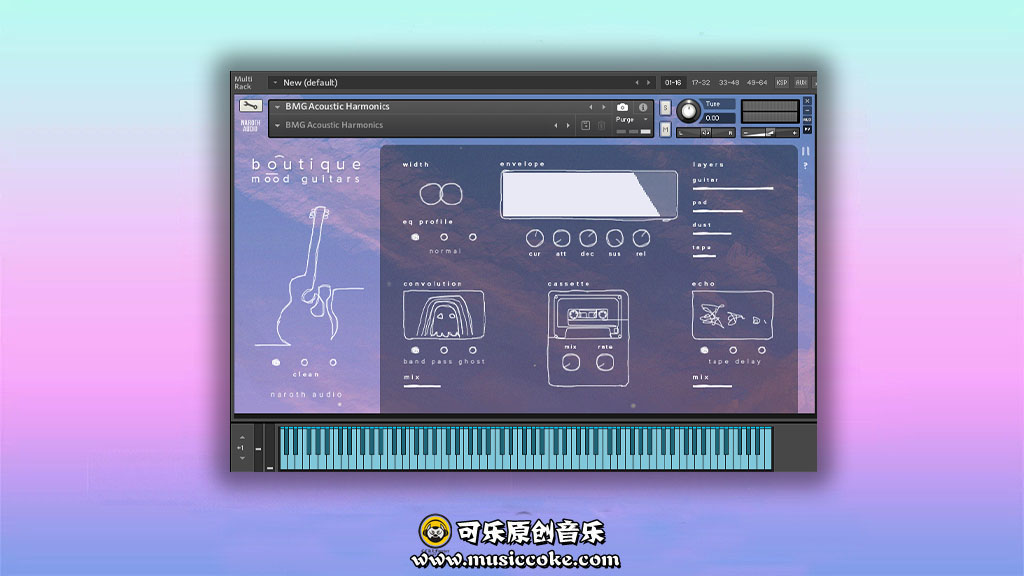Switch to channels 49-64 tab
The height and width of the screenshot is (576, 1024).
coord(757,83)
